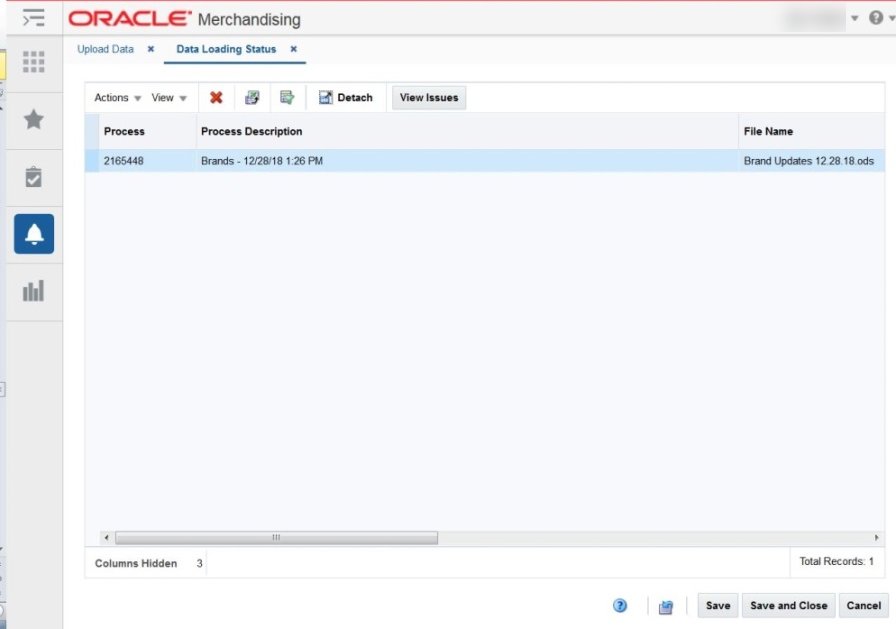Open the Actions dropdown menu
The image size is (896, 629).
tap(117, 98)
